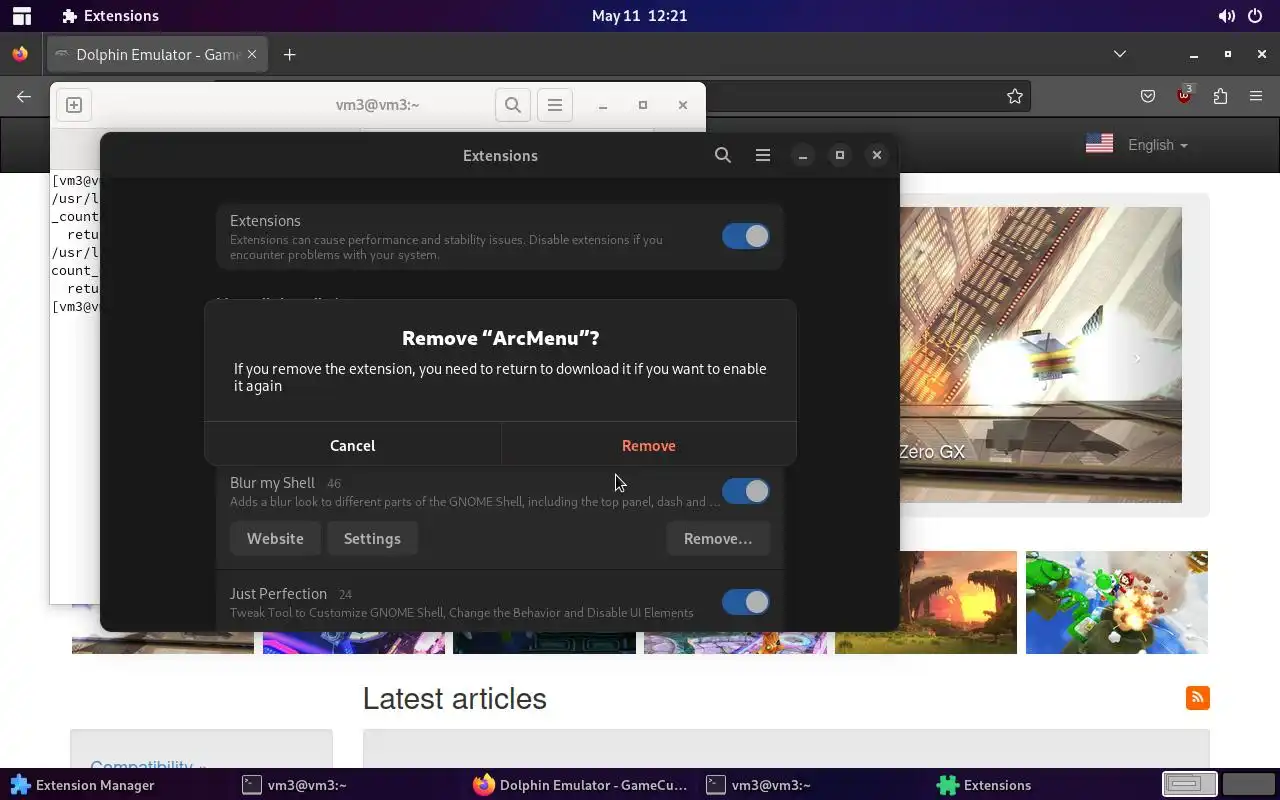Switch to first vm3@vm3 terminal in taskbar
Screen dimensions: 1280x800
(x=294, y=785)
